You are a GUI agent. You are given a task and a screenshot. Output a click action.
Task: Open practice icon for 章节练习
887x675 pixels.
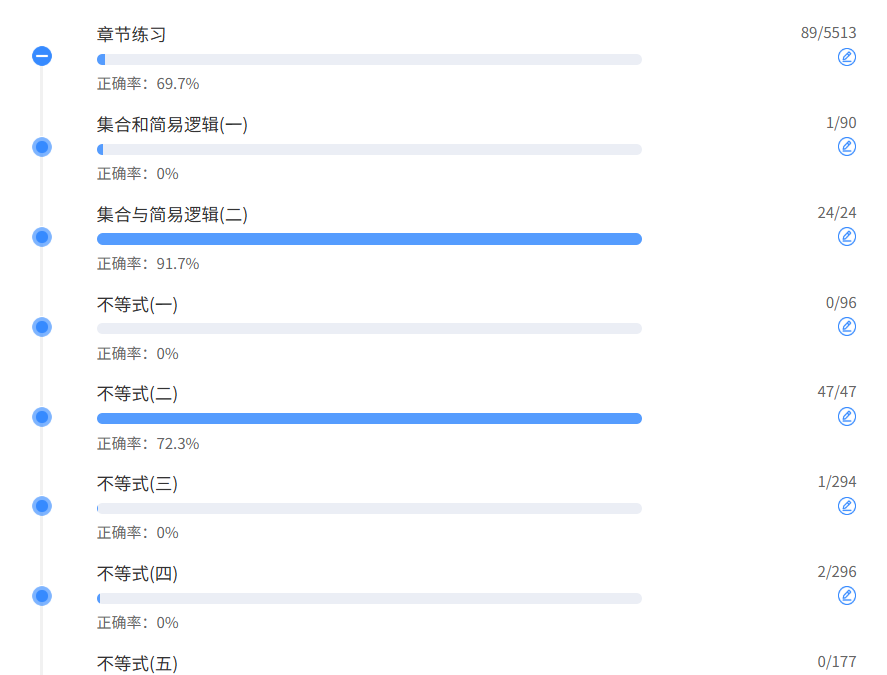pos(846,57)
